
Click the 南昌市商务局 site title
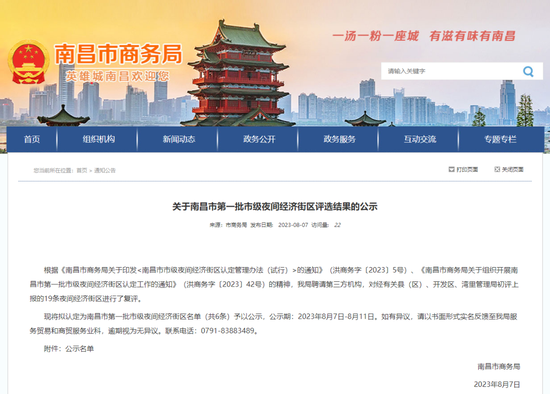(x=119, y=54)
